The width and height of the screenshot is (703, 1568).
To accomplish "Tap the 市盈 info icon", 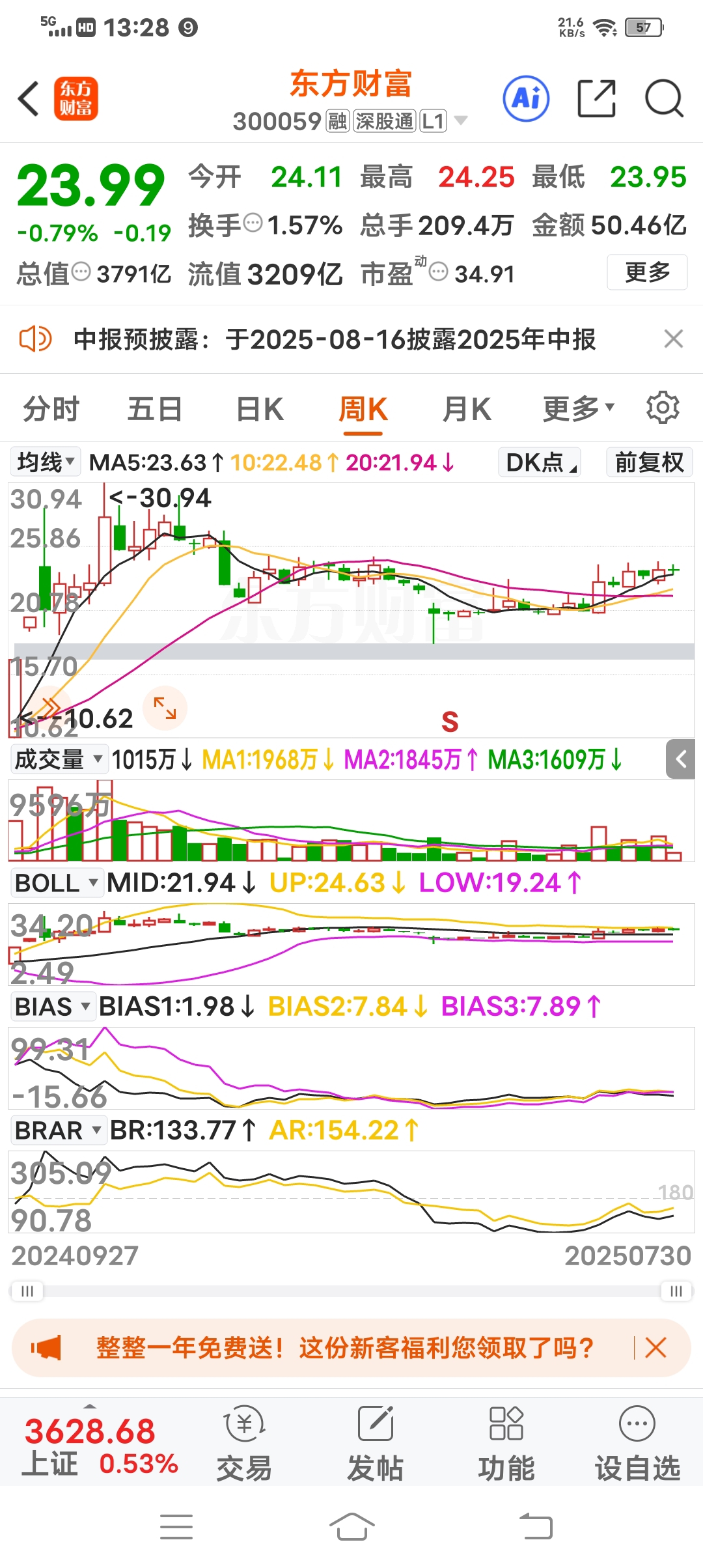I will [439, 272].
